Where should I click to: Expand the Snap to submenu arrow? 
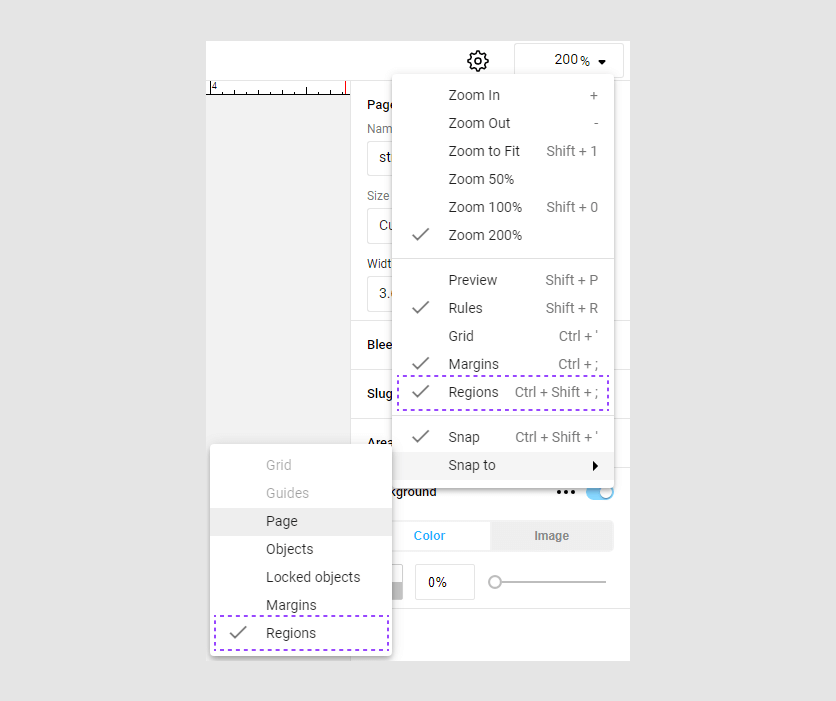click(595, 466)
